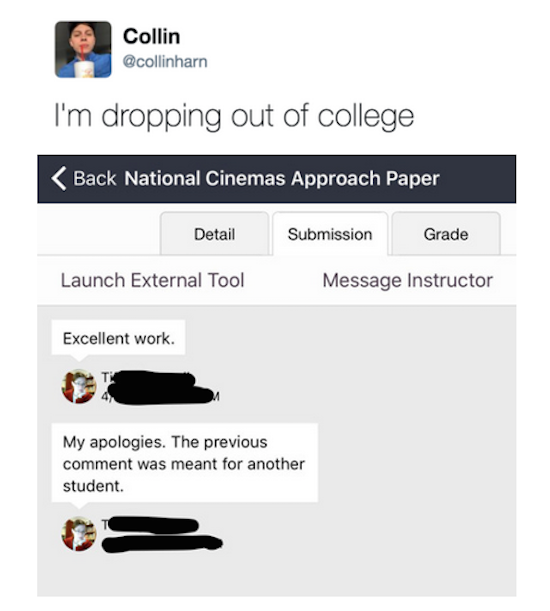Select the Submission tab

(x=330, y=234)
